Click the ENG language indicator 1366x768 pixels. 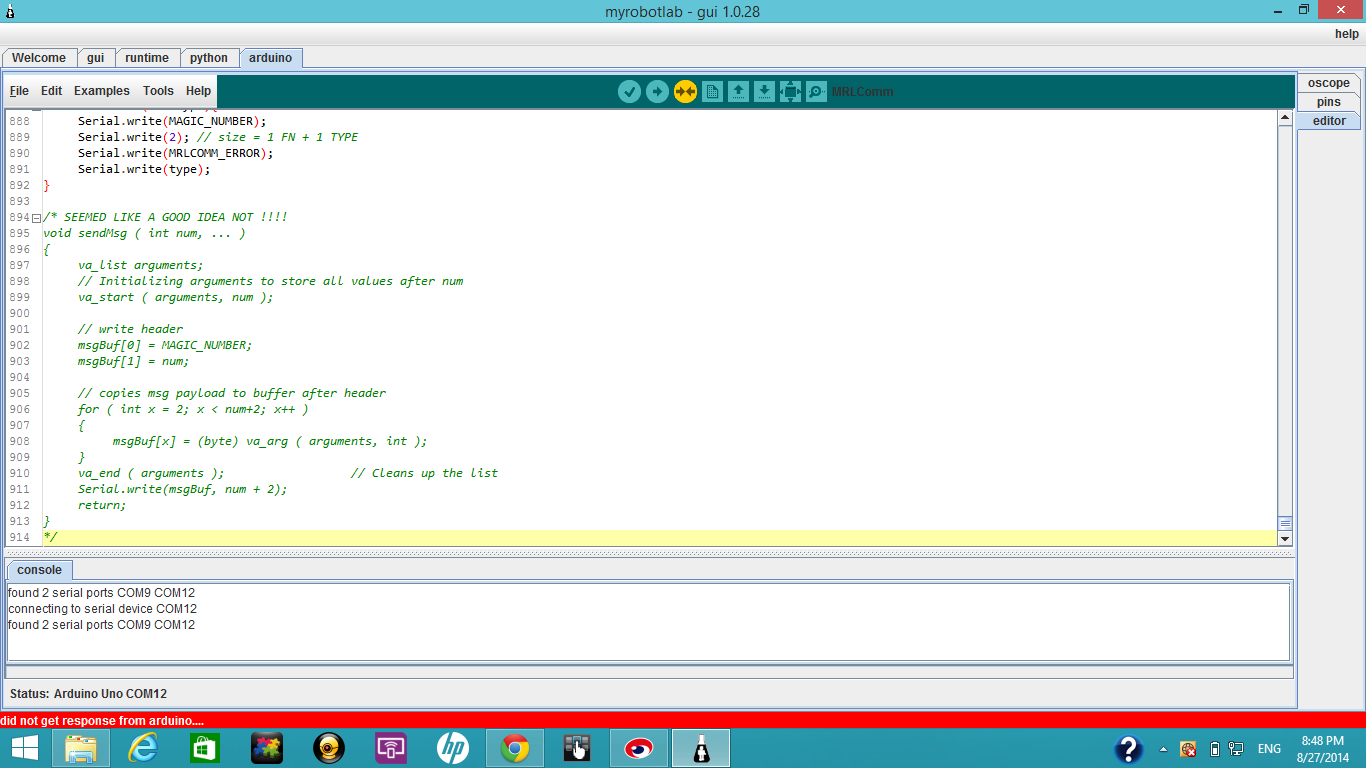click(x=1269, y=749)
